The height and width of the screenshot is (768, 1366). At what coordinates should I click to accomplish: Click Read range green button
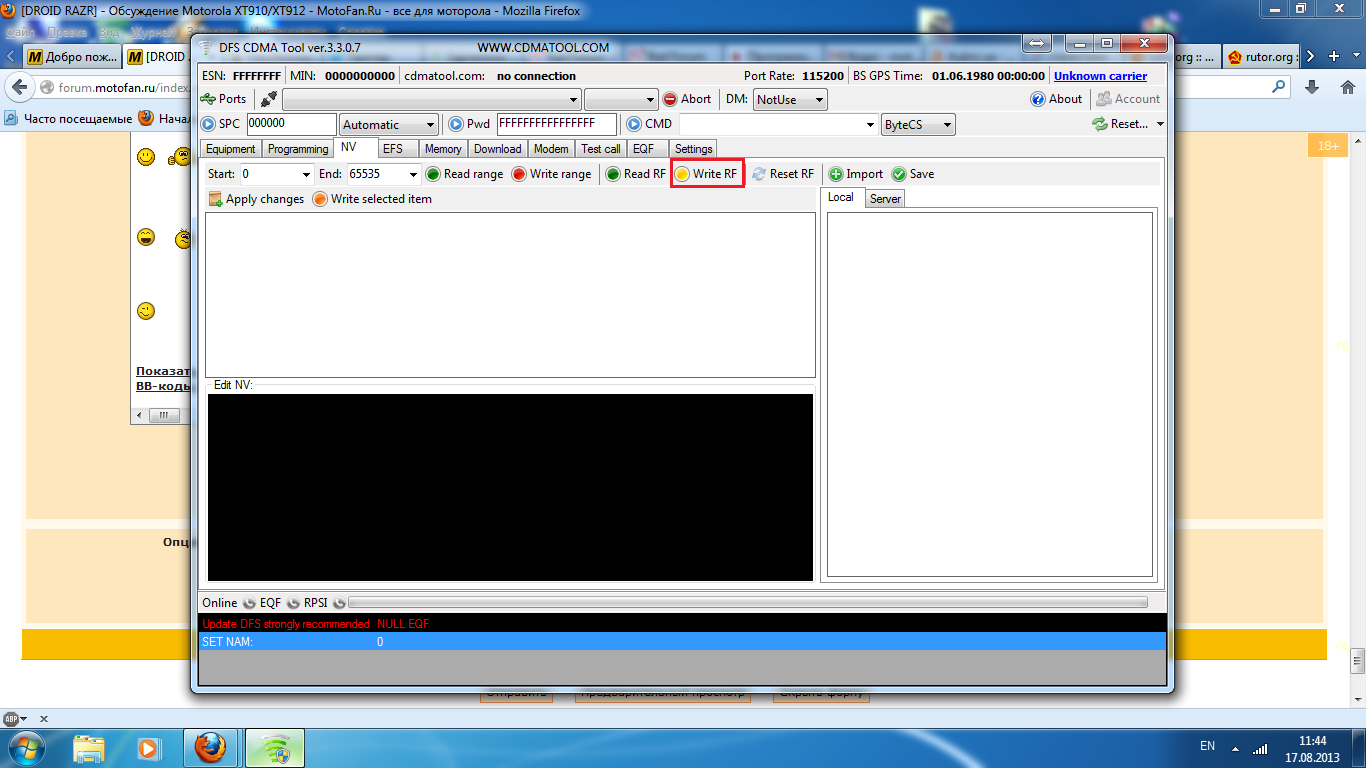(465, 174)
